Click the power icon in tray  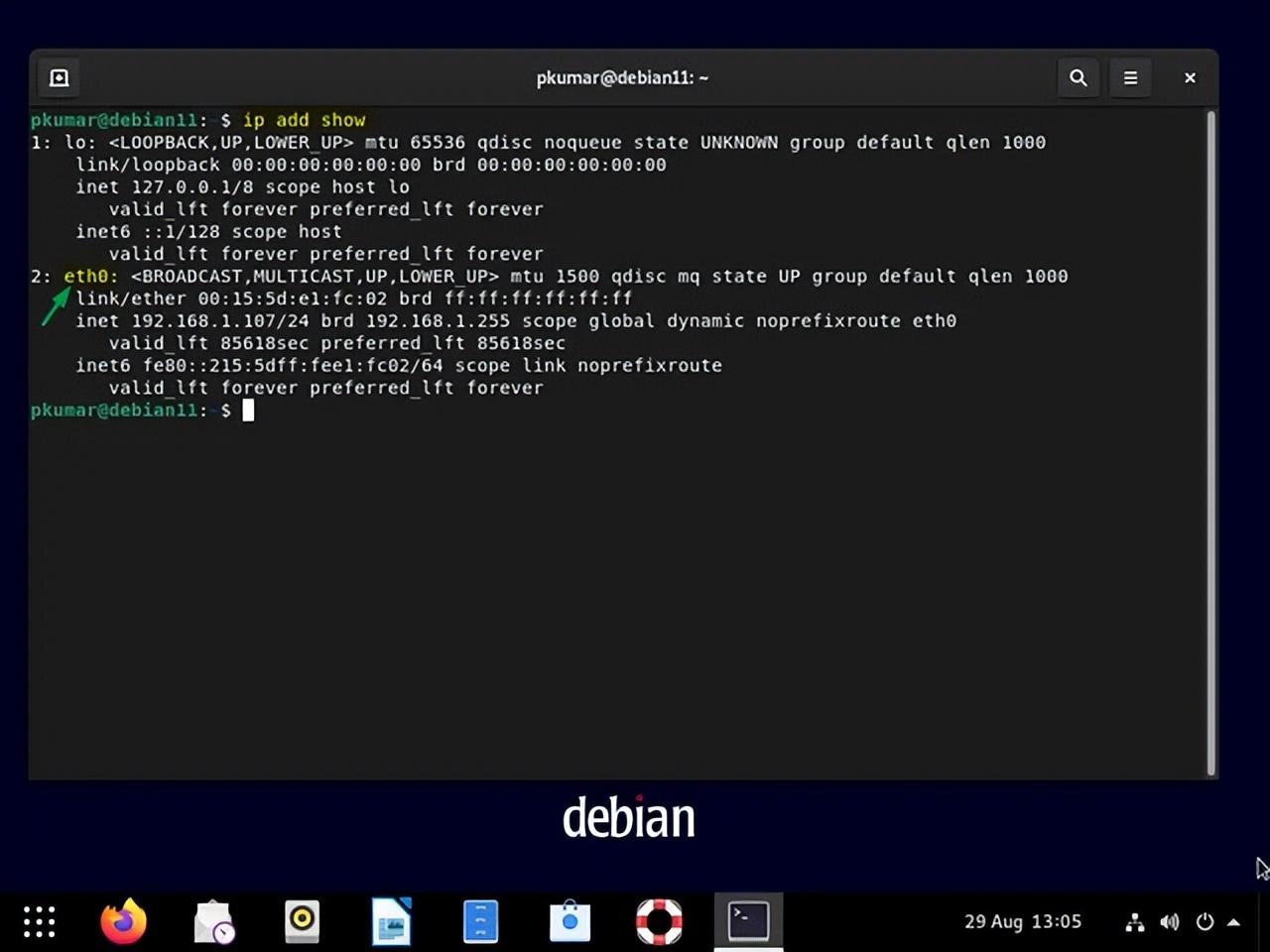coord(1205,922)
